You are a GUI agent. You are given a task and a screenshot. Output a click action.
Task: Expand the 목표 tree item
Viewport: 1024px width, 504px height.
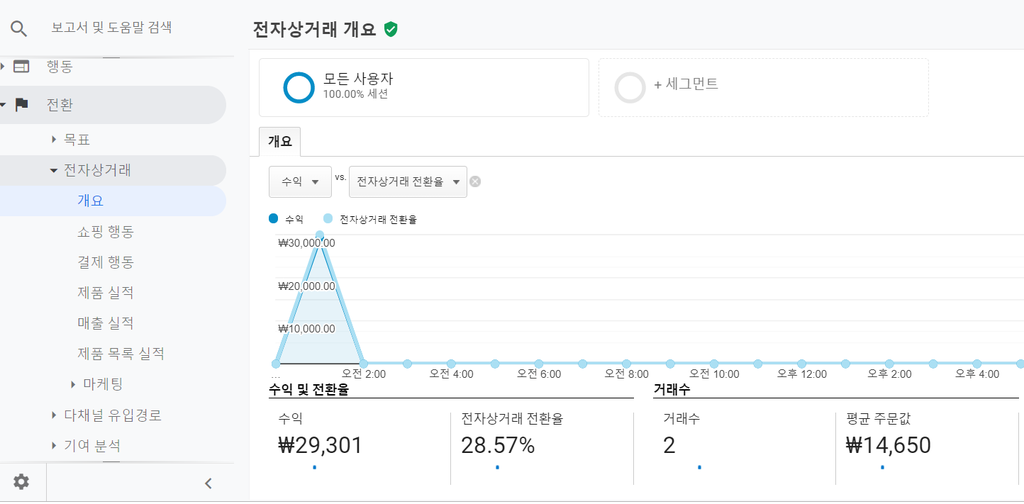[x=54, y=139]
